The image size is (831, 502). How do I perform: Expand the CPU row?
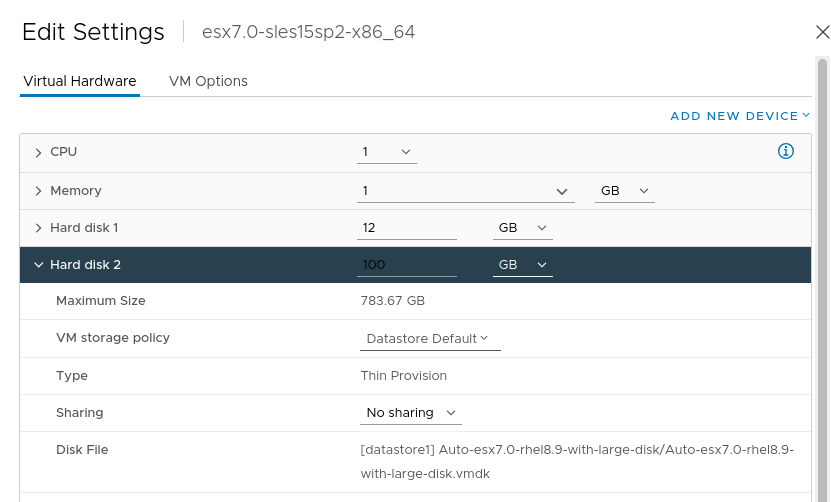[x=39, y=152]
